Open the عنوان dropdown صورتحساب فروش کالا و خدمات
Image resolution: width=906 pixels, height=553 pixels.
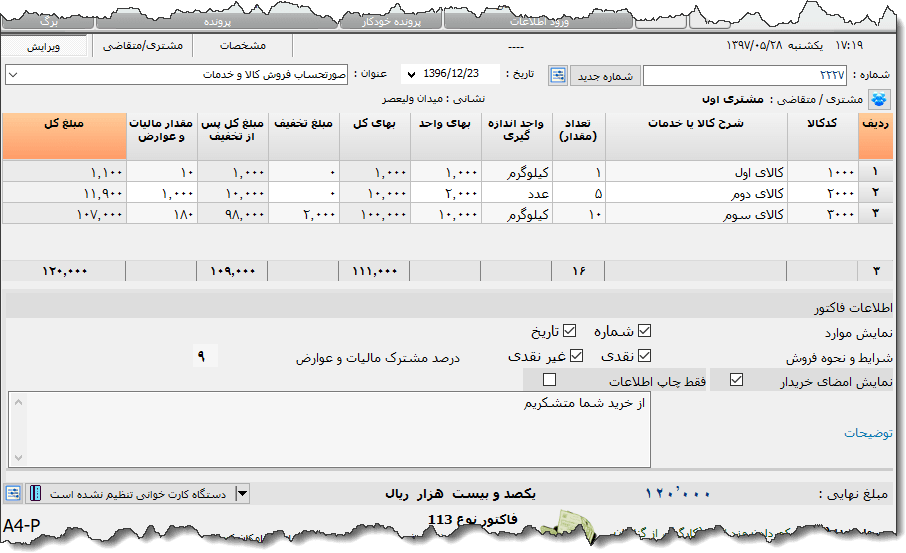click(176, 75)
